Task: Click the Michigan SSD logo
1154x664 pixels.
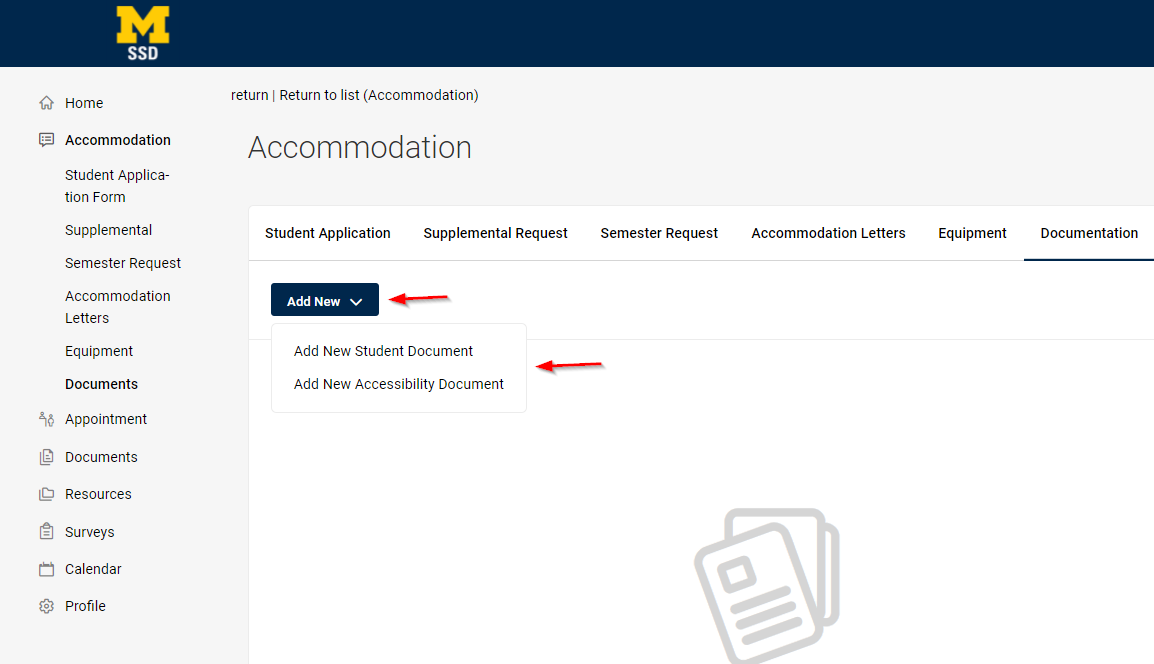Action: pos(143,33)
